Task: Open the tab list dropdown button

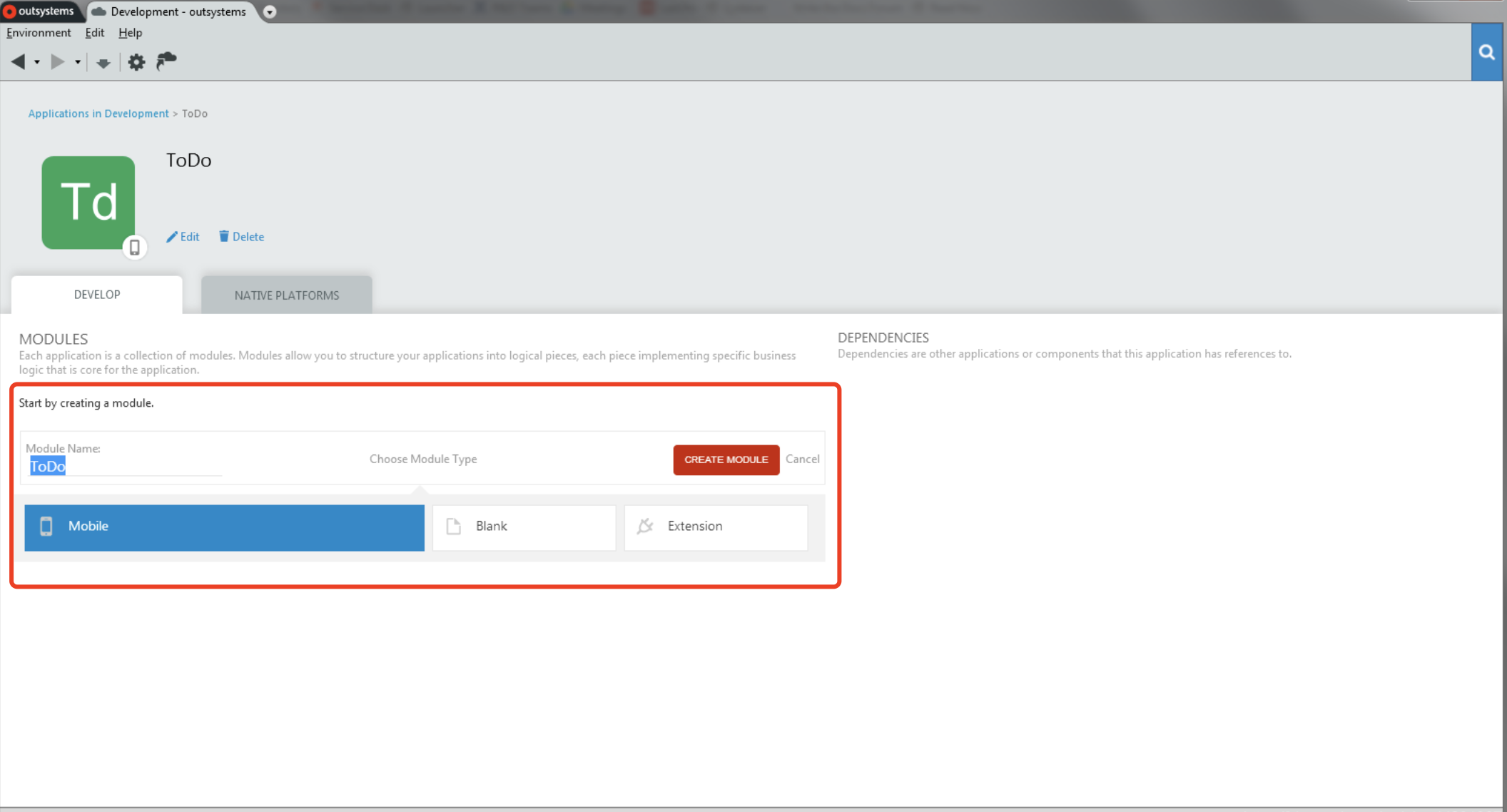Action: coord(270,12)
